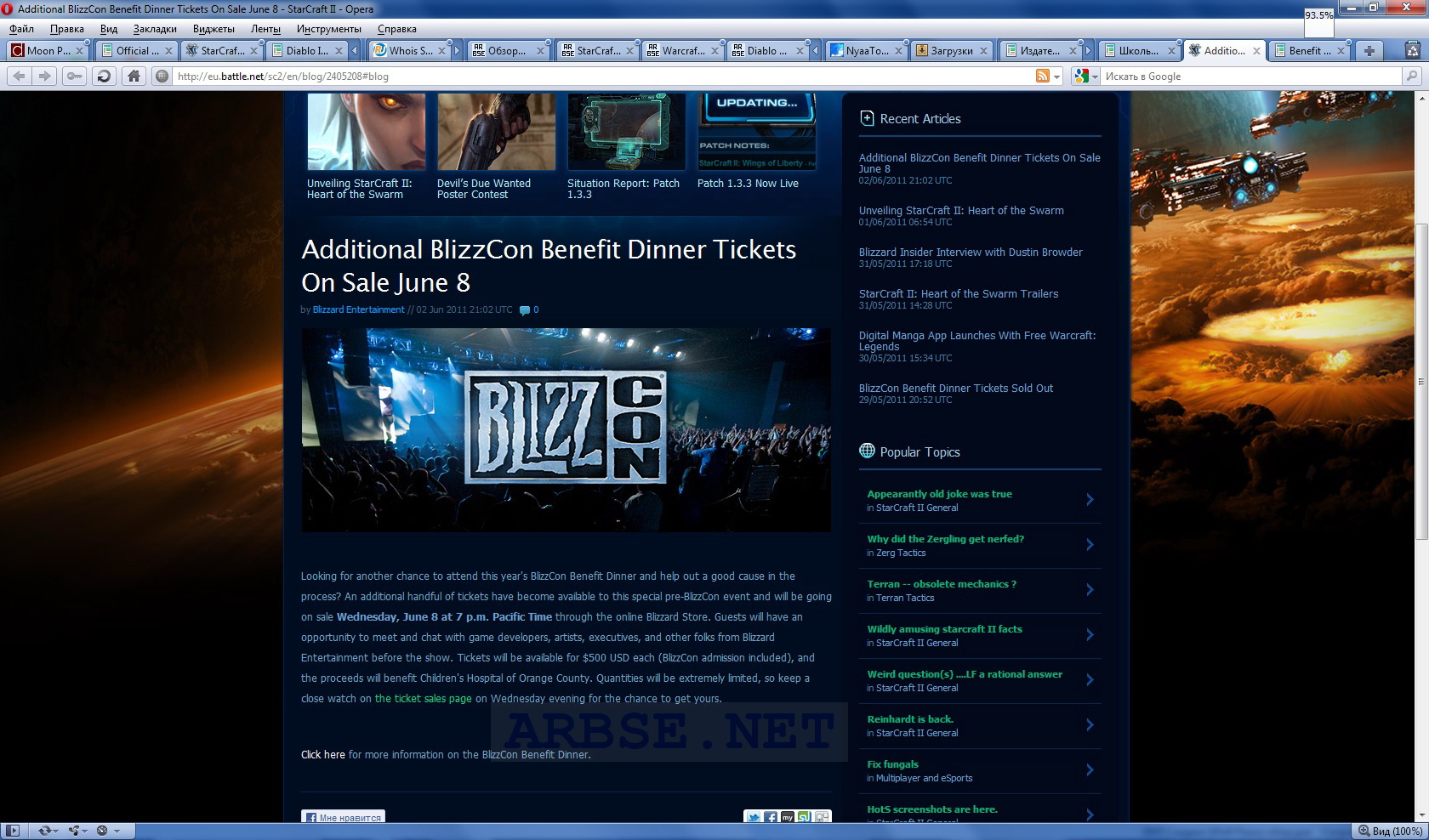The image size is (1429, 840).
Task: Click the RSS feed icon in address bar
Action: tap(1042, 76)
